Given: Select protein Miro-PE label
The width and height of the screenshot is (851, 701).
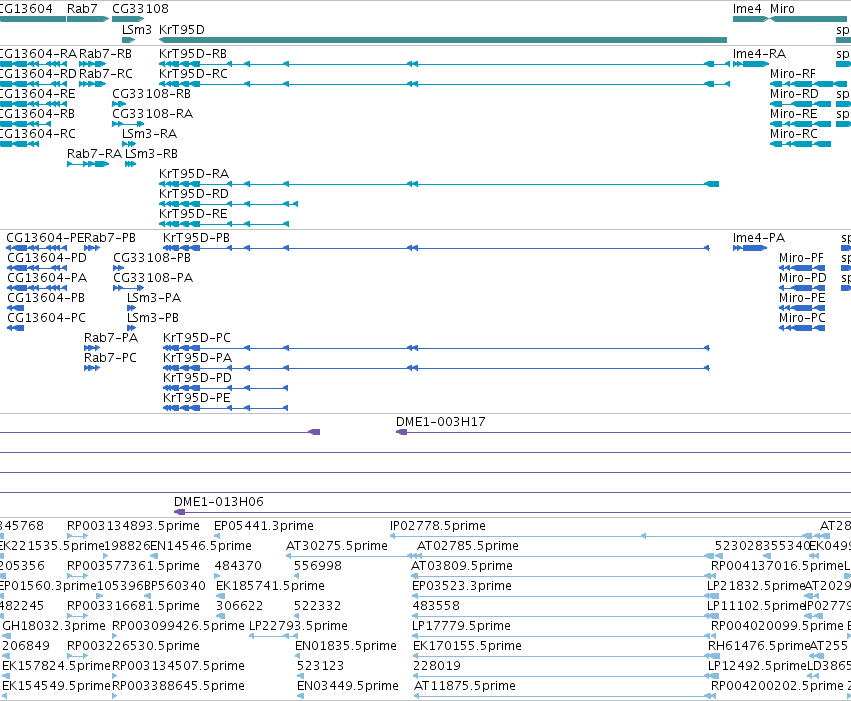Looking at the screenshot, I should [802, 298].
